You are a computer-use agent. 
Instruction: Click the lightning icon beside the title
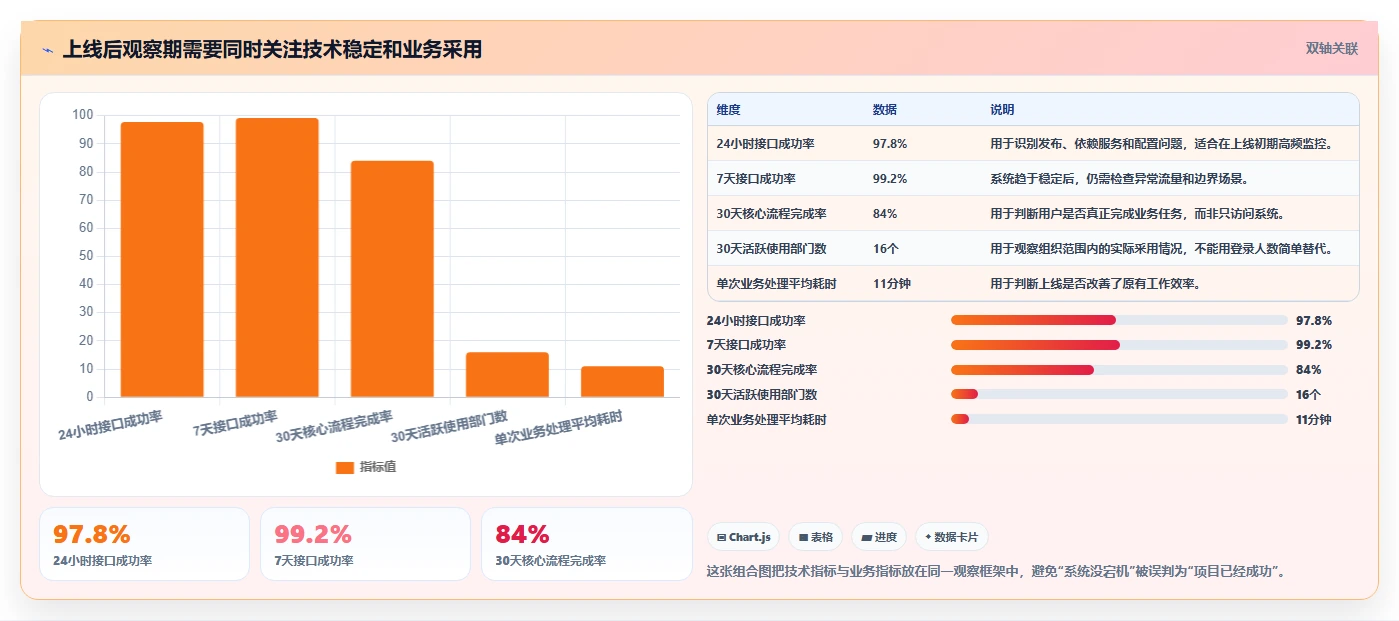[47, 50]
